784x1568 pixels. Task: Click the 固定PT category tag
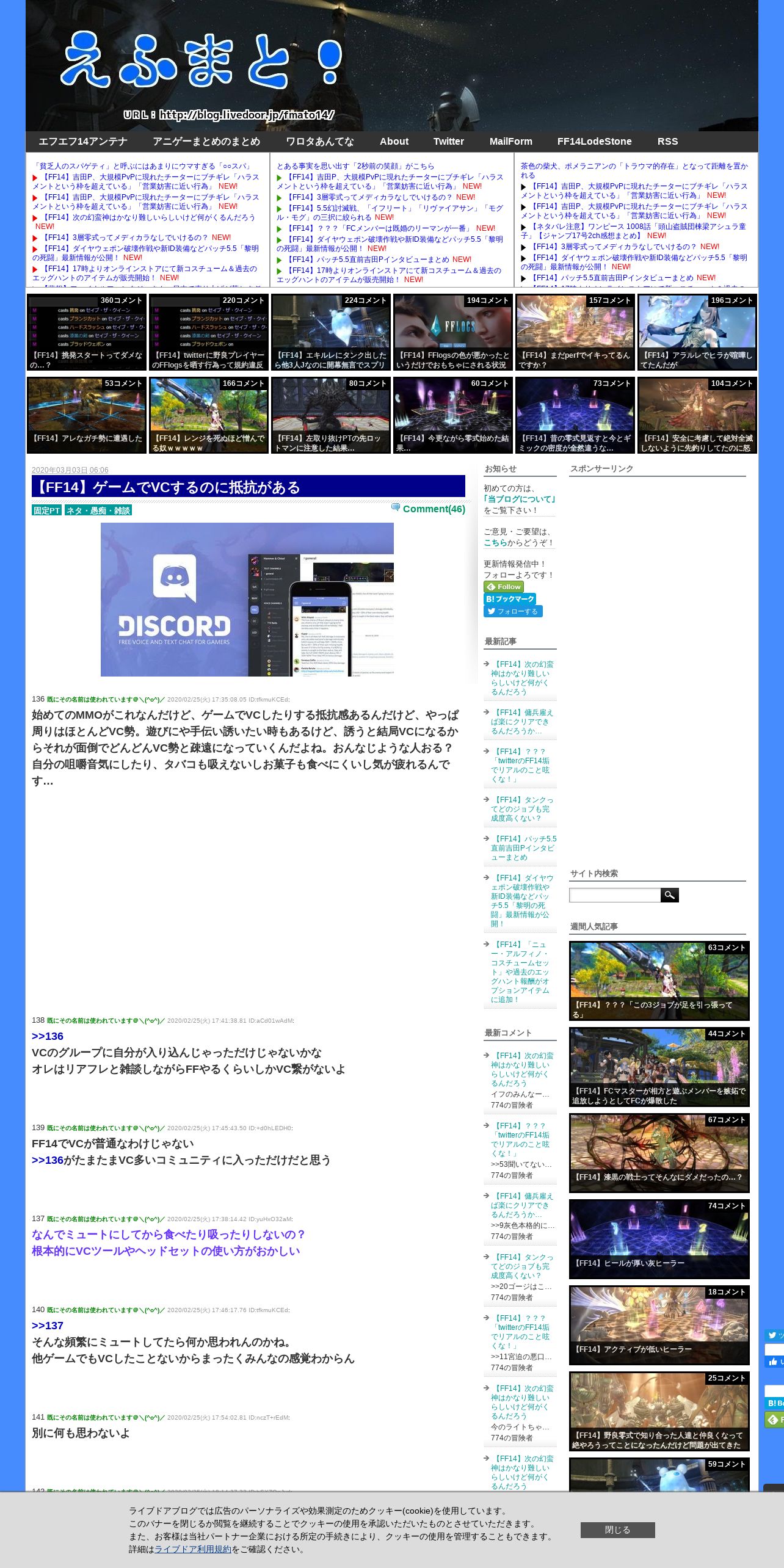[x=46, y=510]
